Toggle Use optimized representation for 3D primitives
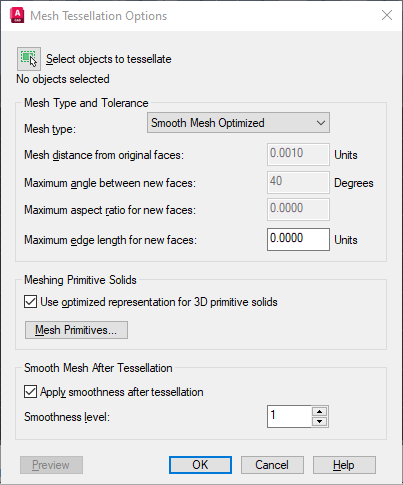This screenshot has width=403, height=485. coord(30,302)
